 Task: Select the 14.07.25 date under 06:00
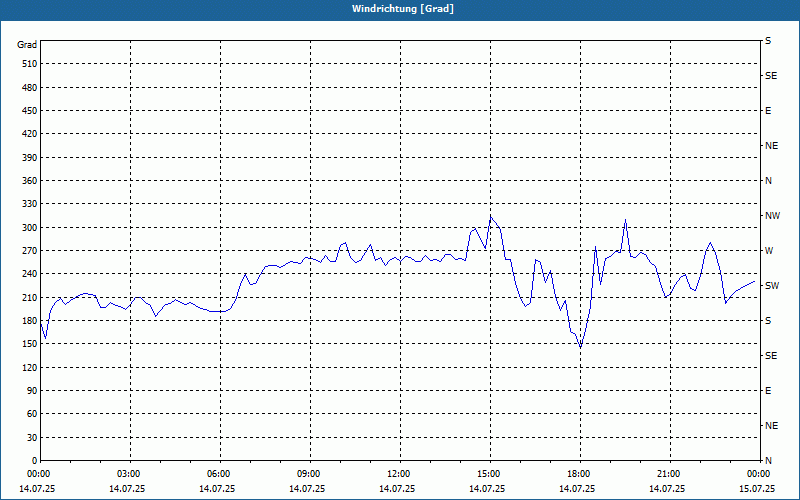pos(217,488)
